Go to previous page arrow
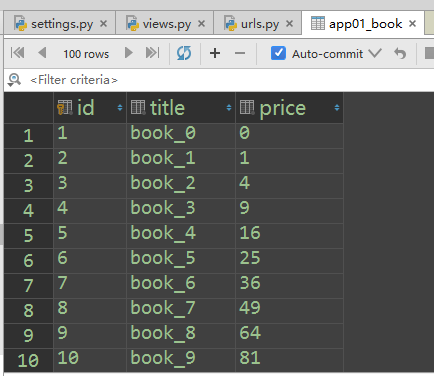The width and height of the screenshot is (434, 376). point(42,53)
